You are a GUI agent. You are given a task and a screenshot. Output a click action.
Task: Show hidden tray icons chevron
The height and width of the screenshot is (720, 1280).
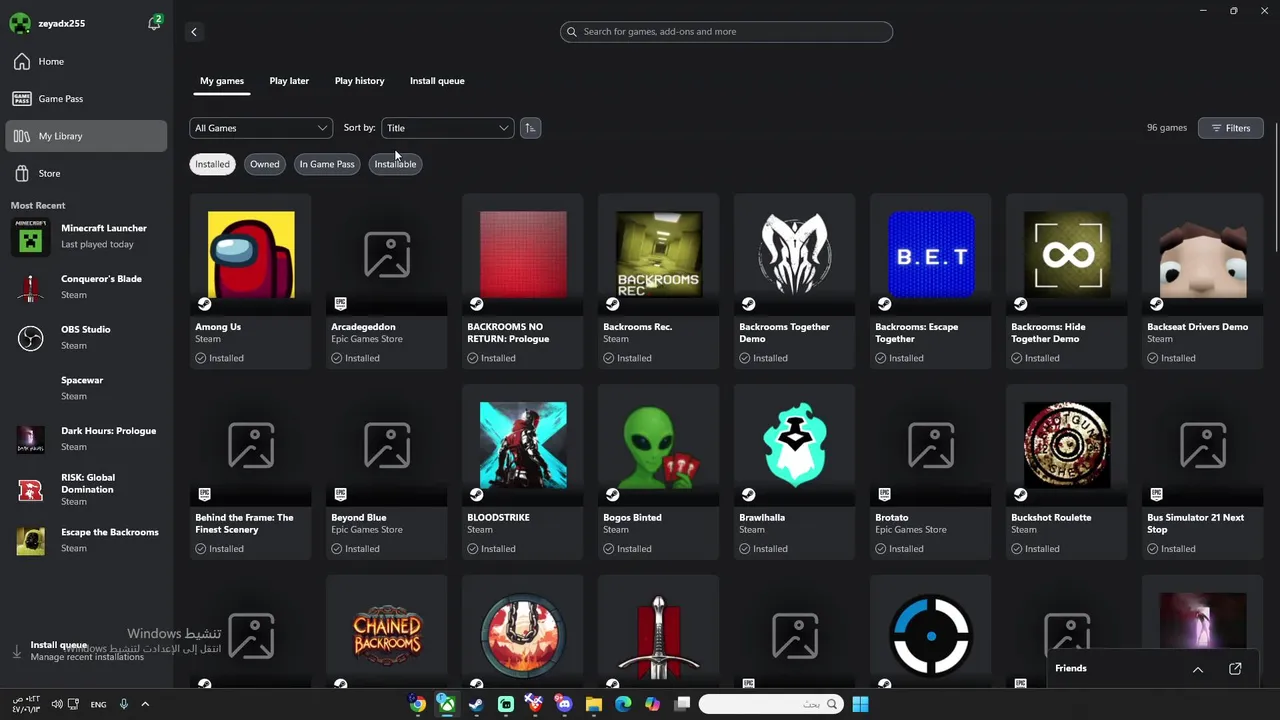pyautogui.click(x=145, y=704)
